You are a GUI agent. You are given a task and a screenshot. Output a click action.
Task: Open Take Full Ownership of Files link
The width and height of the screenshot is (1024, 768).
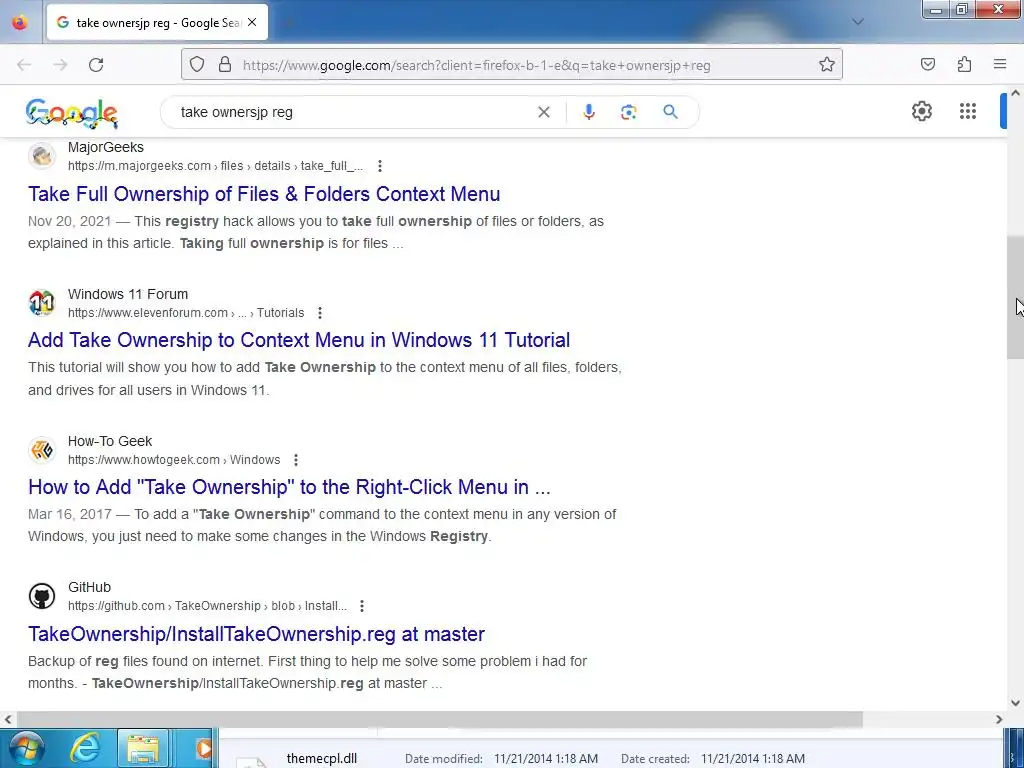click(x=264, y=194)
